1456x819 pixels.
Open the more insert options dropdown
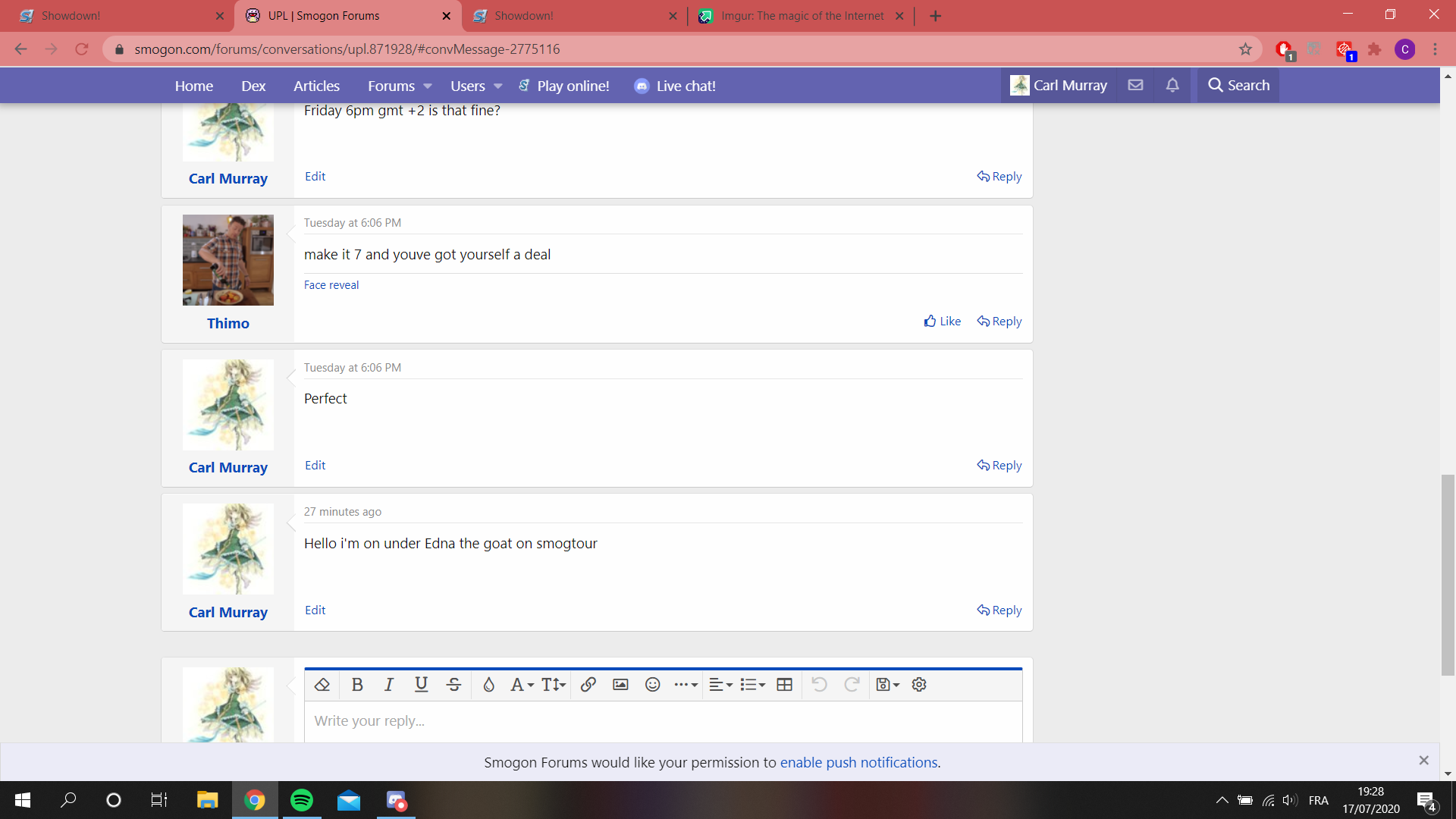click(x=686, y=685)
